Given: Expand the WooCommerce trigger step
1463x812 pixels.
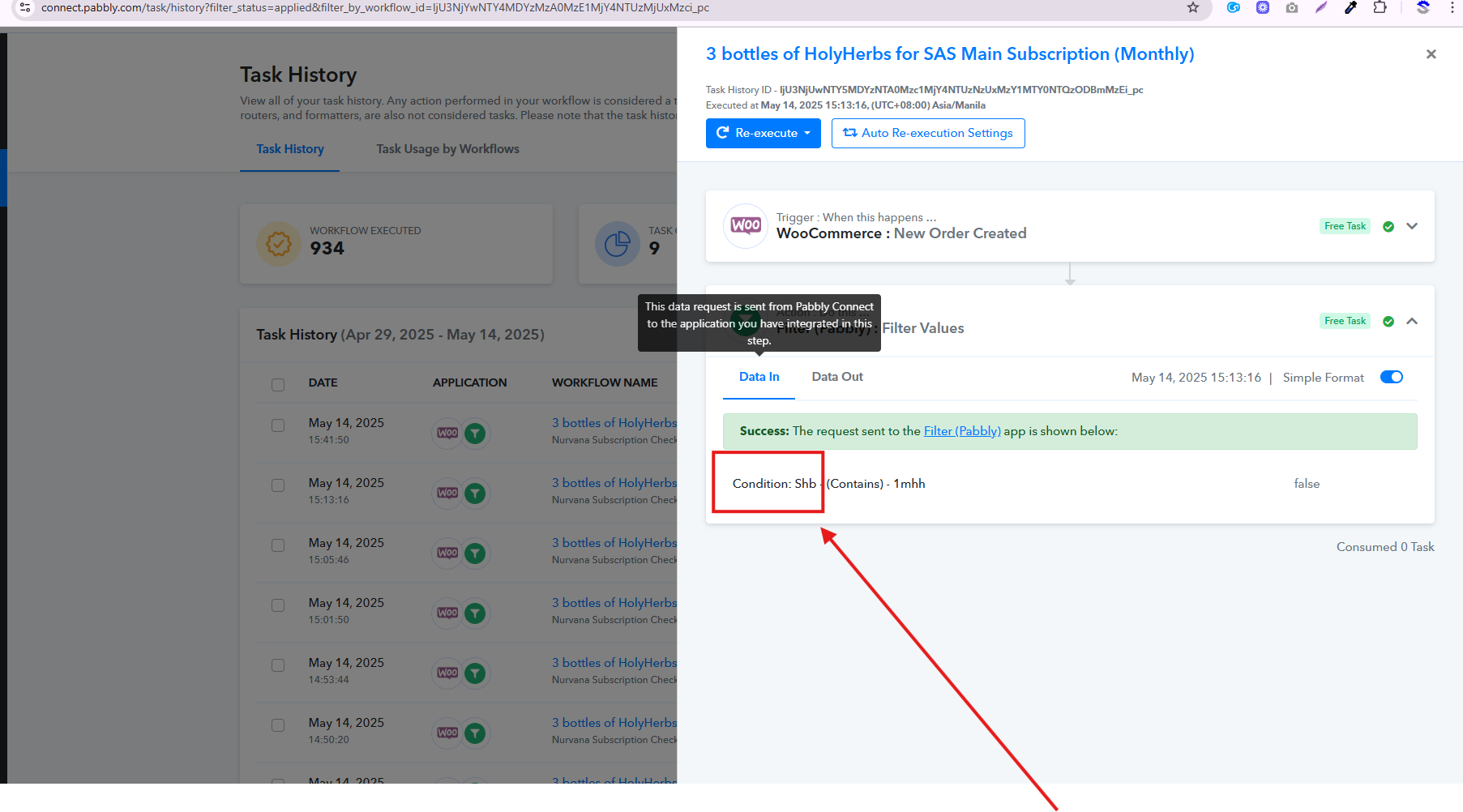Looking at the screenshot, I should pos(1412,226).
